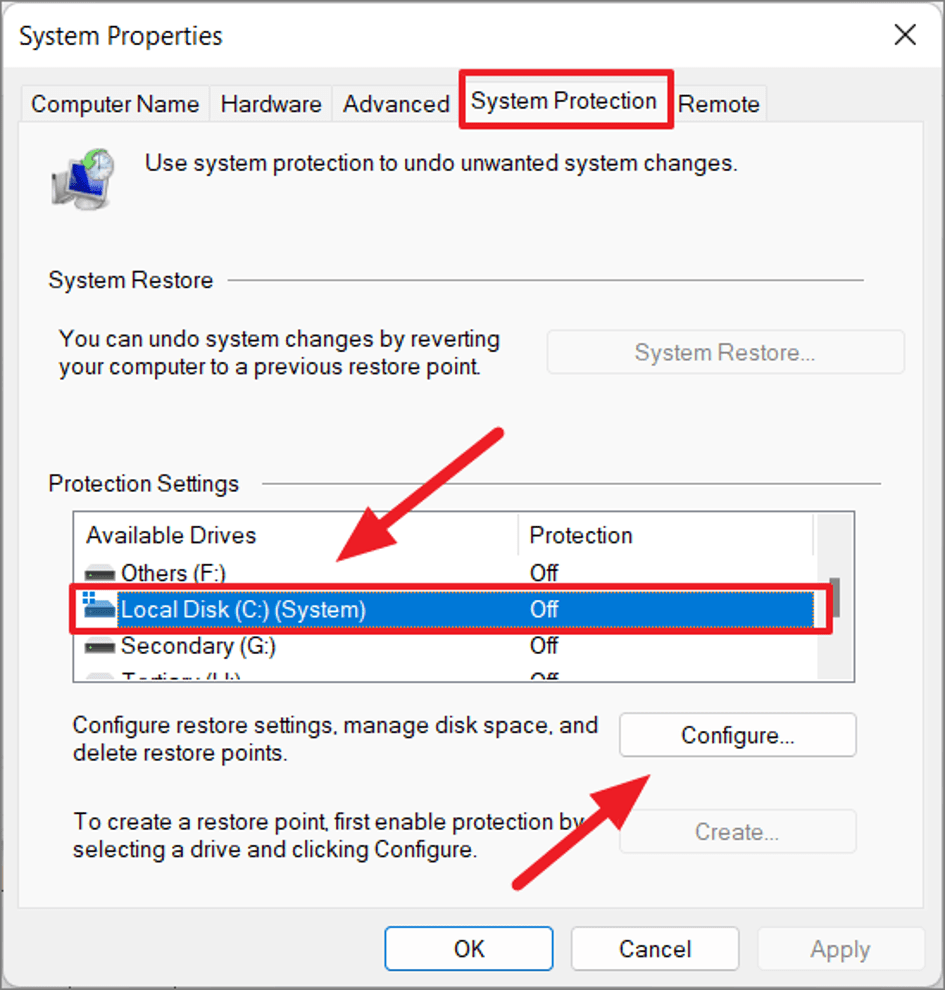Close the System Properties dialog
Viewport: 945px width, 991px height.
pos(904,36)
